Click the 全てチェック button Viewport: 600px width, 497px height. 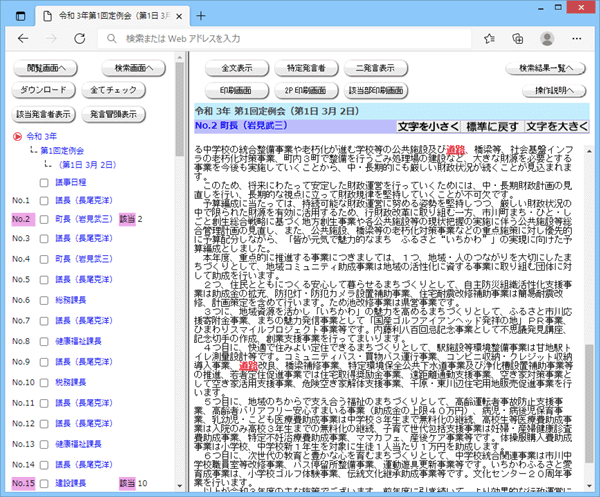point(114,90)
